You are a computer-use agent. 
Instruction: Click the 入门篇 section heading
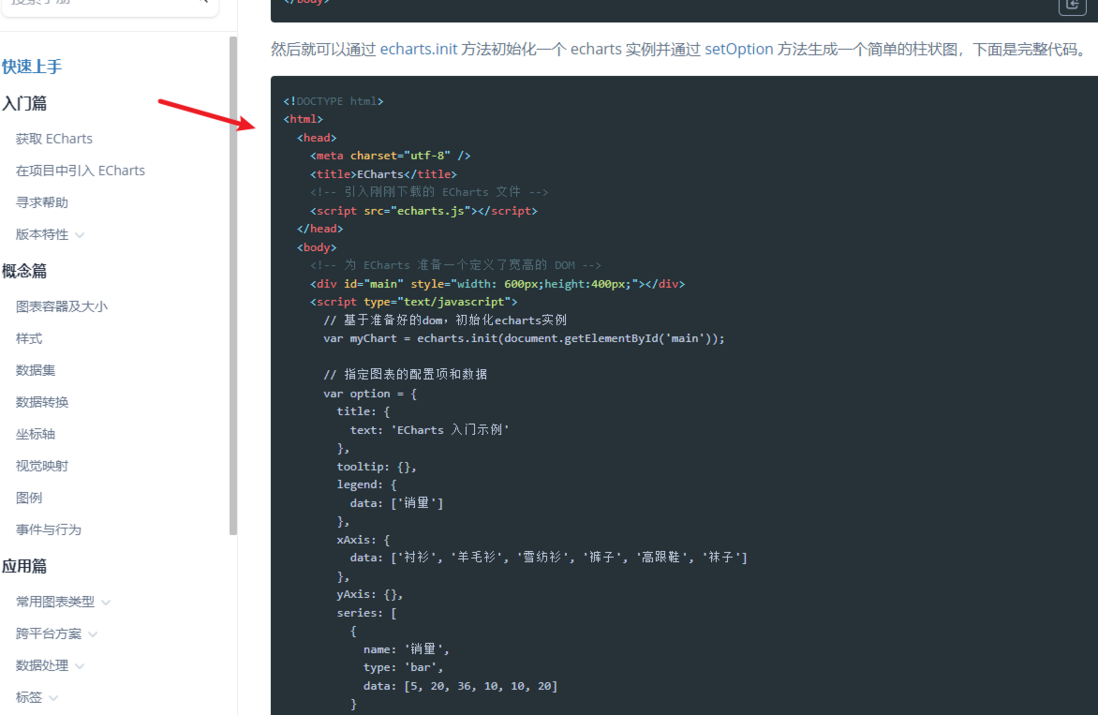point(25,103)
